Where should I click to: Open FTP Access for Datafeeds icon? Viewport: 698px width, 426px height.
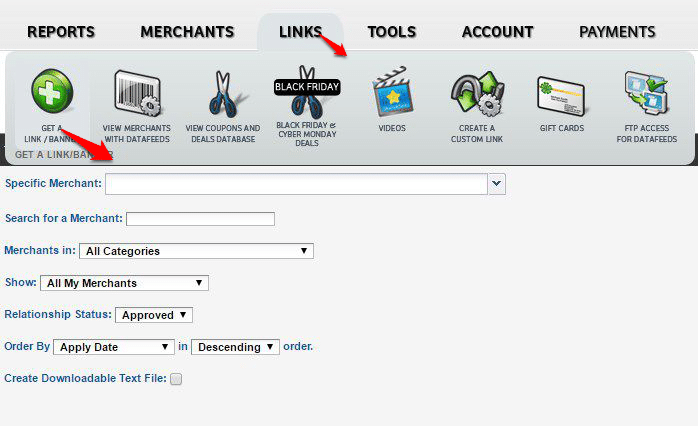coord(646,93)
